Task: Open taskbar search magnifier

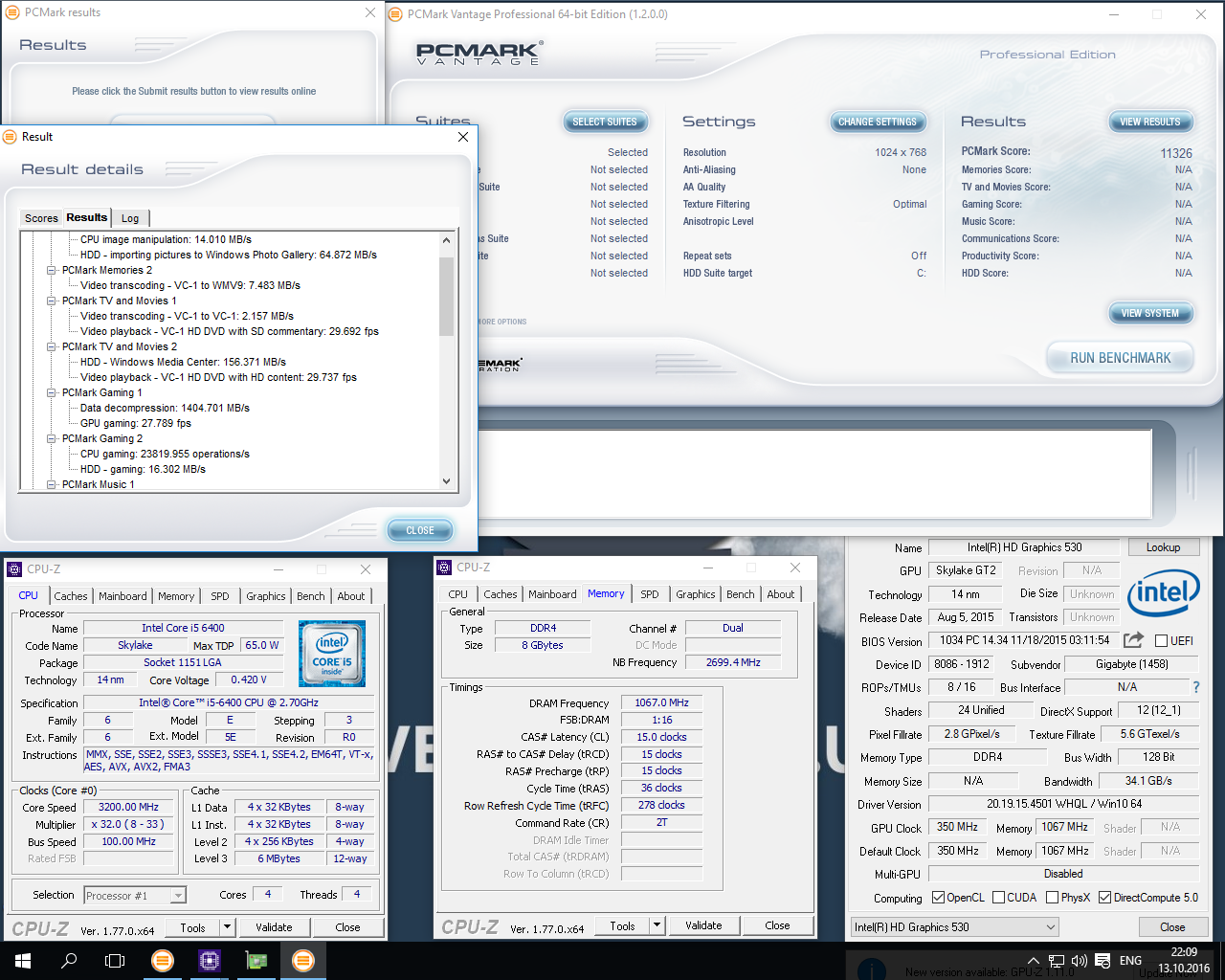Action: (x=69, y=961)
